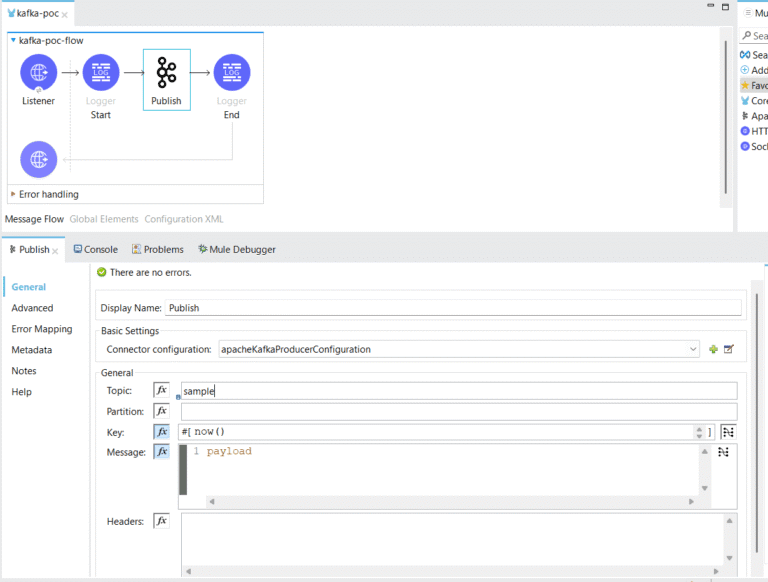Image resolution: width=768 pixels, height=582 pixels.
Task: Maximize the editor pane
Action: click(x=725, y=6)
